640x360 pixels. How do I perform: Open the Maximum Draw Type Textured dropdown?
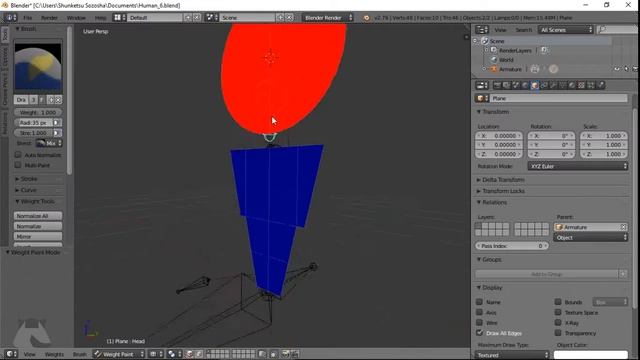pyautogui.click(x=512, y=355)
